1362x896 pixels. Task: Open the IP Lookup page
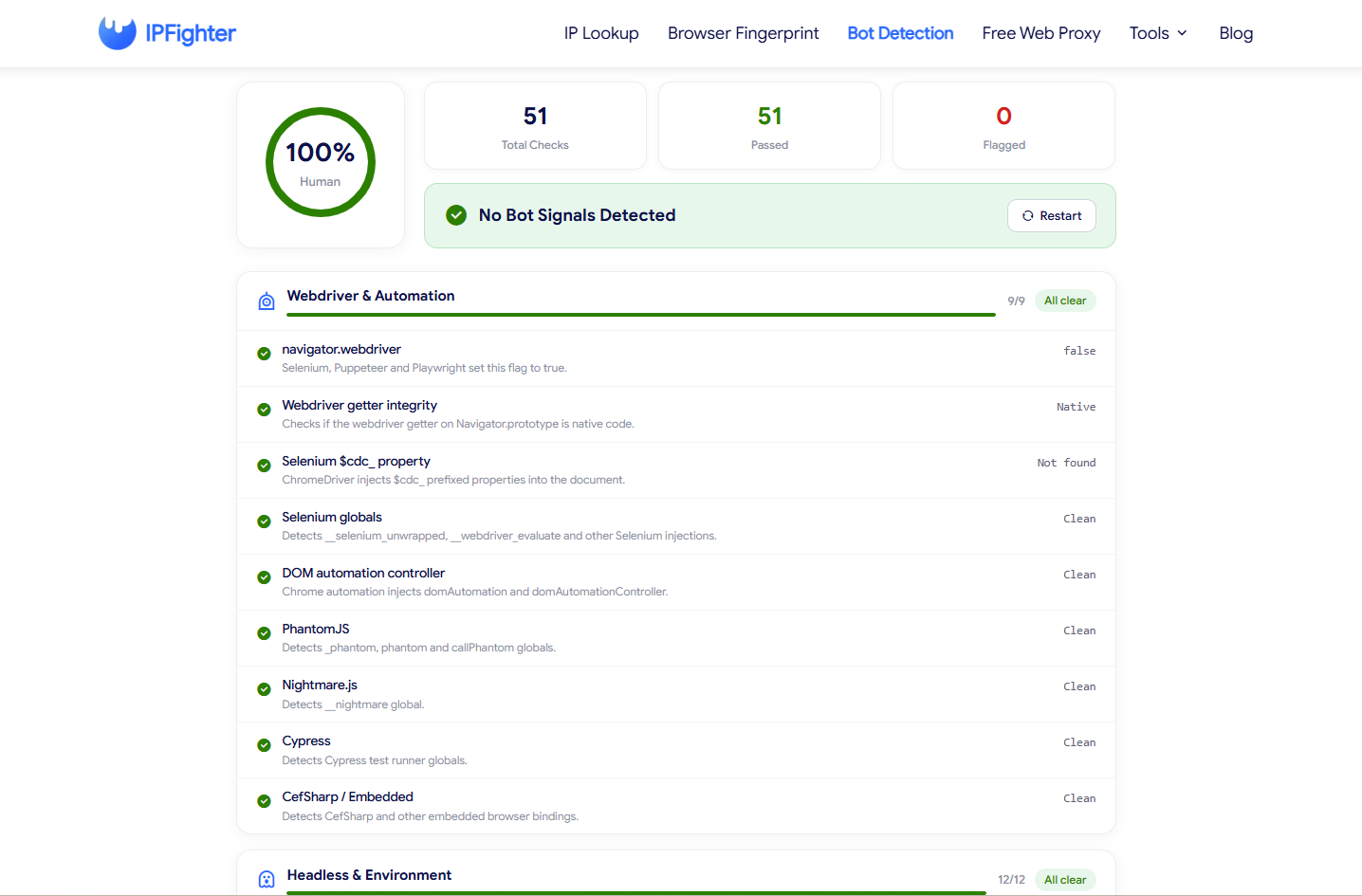click(601, 33)
